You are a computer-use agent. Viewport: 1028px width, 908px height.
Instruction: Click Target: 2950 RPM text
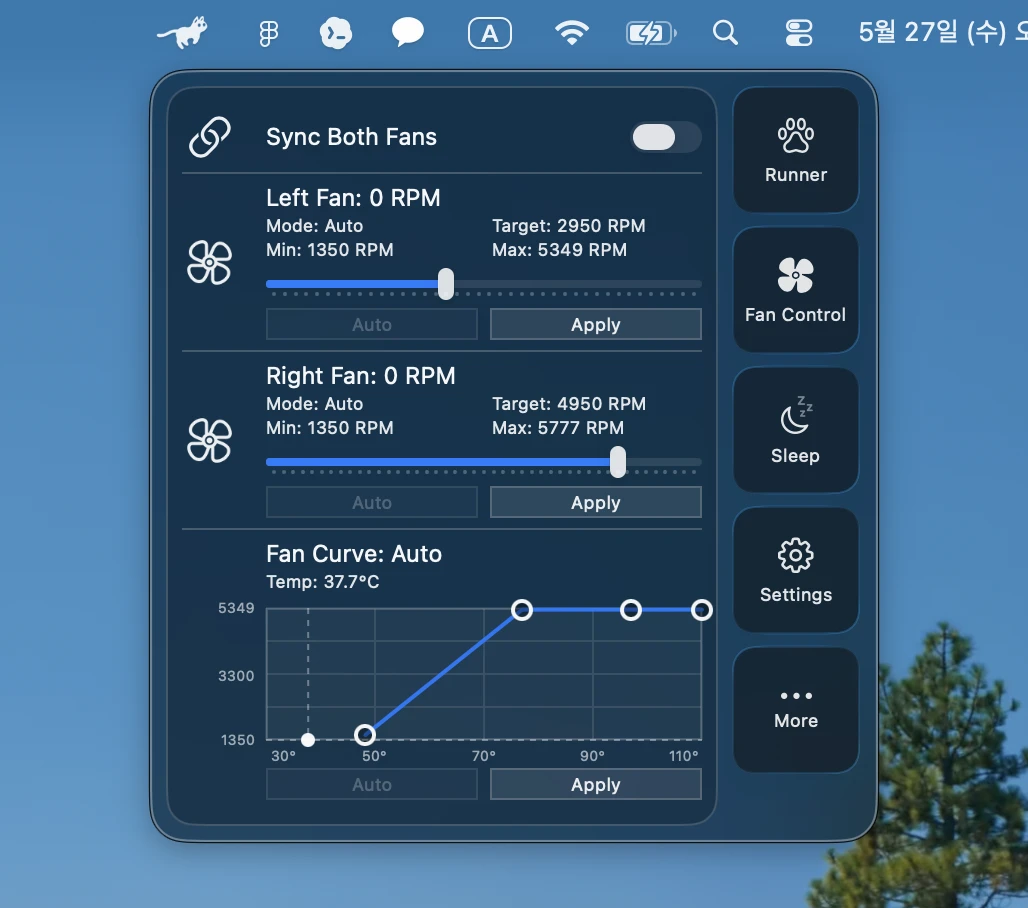(568, 226)
